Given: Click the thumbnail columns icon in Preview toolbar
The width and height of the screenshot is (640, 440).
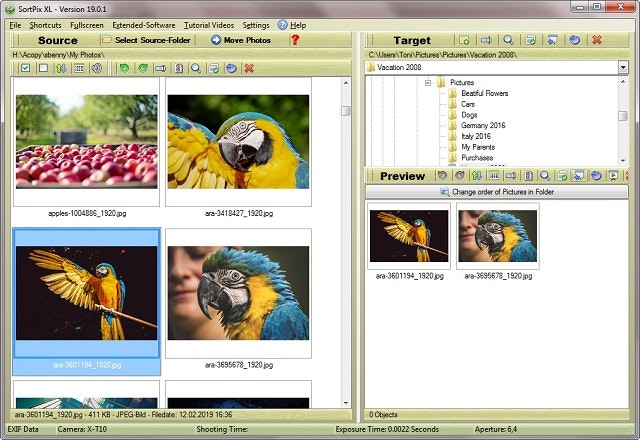Looking at the screenshot, I should click(493, 176).
